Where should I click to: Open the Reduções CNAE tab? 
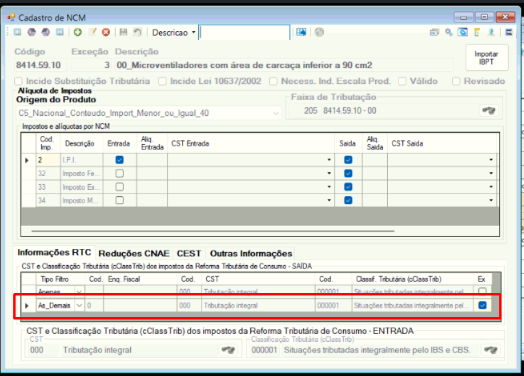pyautogui.click(x=134, y=253)
